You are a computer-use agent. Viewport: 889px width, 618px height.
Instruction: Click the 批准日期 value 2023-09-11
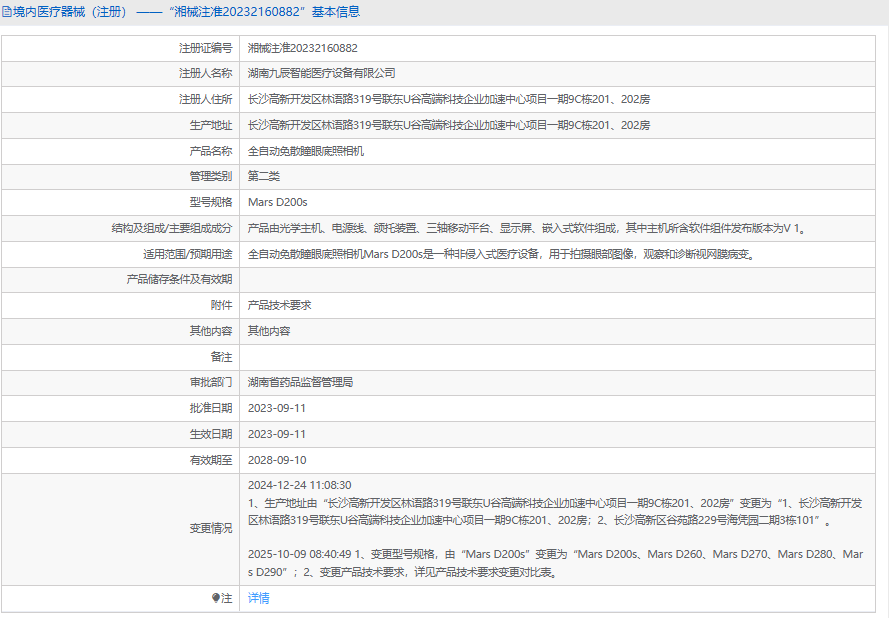pyautogui.click(x=277, y=408)
